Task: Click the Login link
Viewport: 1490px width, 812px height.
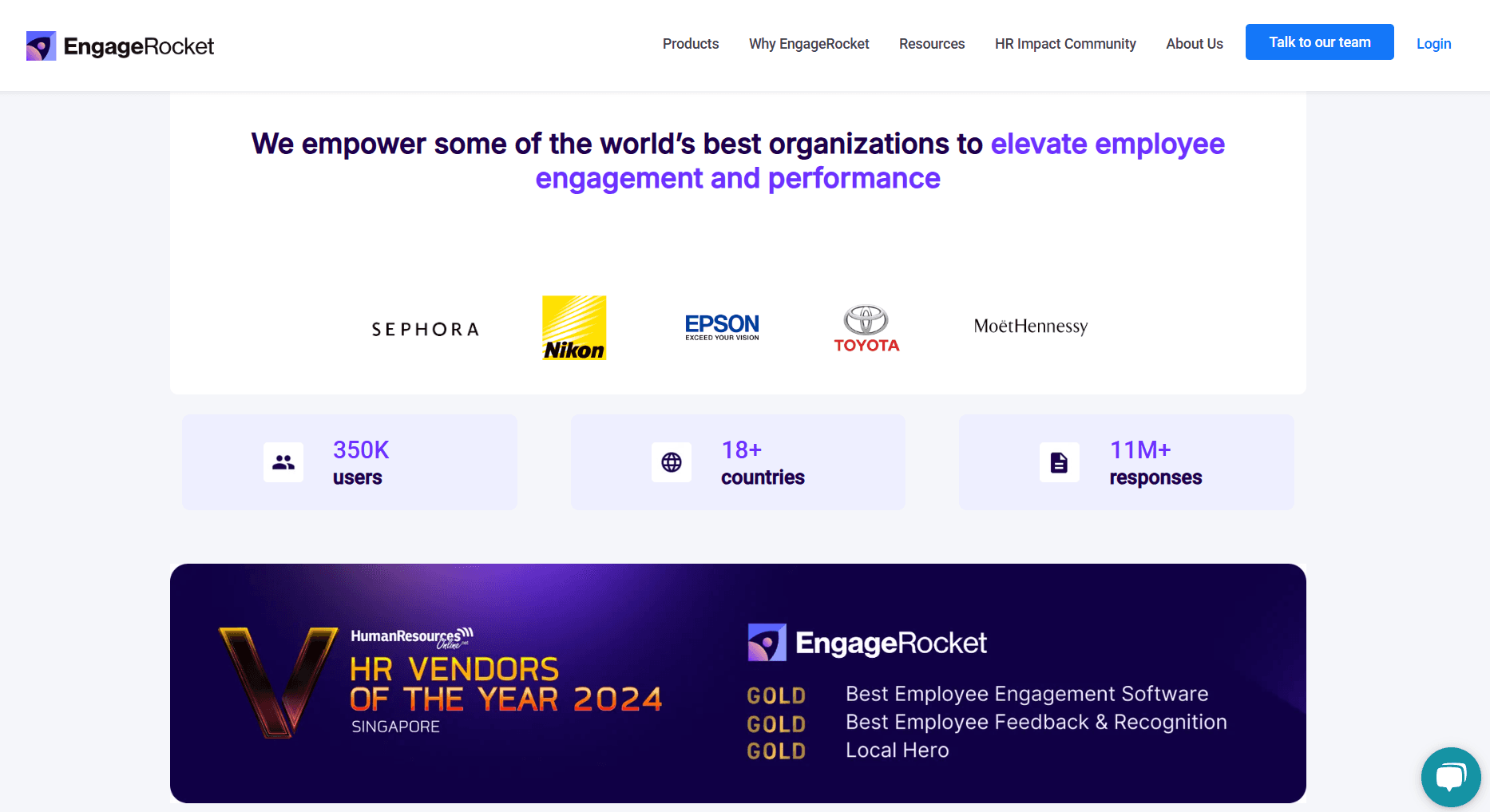Action: (1434, 44)
